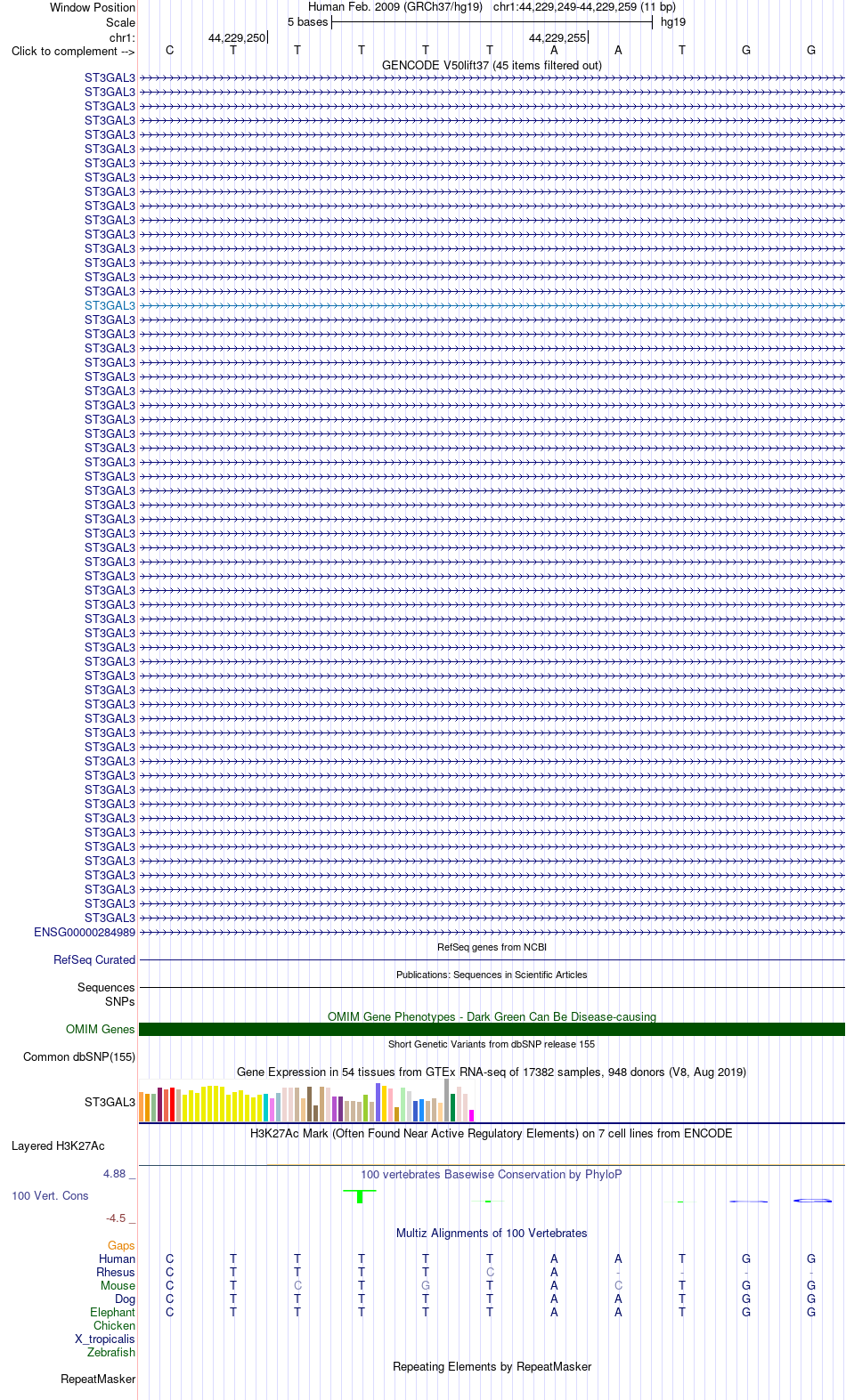The height and width of the screenshot is (1400, 846).
Task: Select the X_tropicalis alignment row label
Action: [105, 1339]
